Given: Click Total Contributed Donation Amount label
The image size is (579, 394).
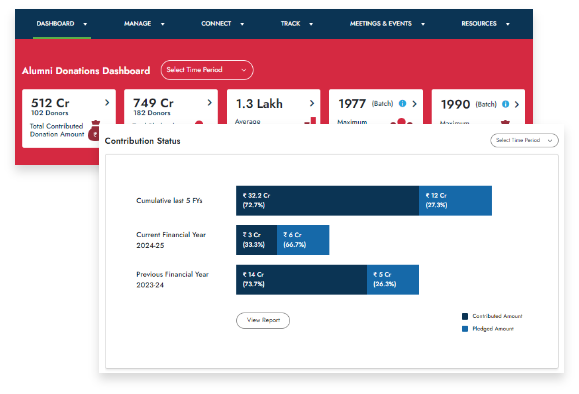Looking at the screenshot, I should pyautogui.click(x=57, y=130).
